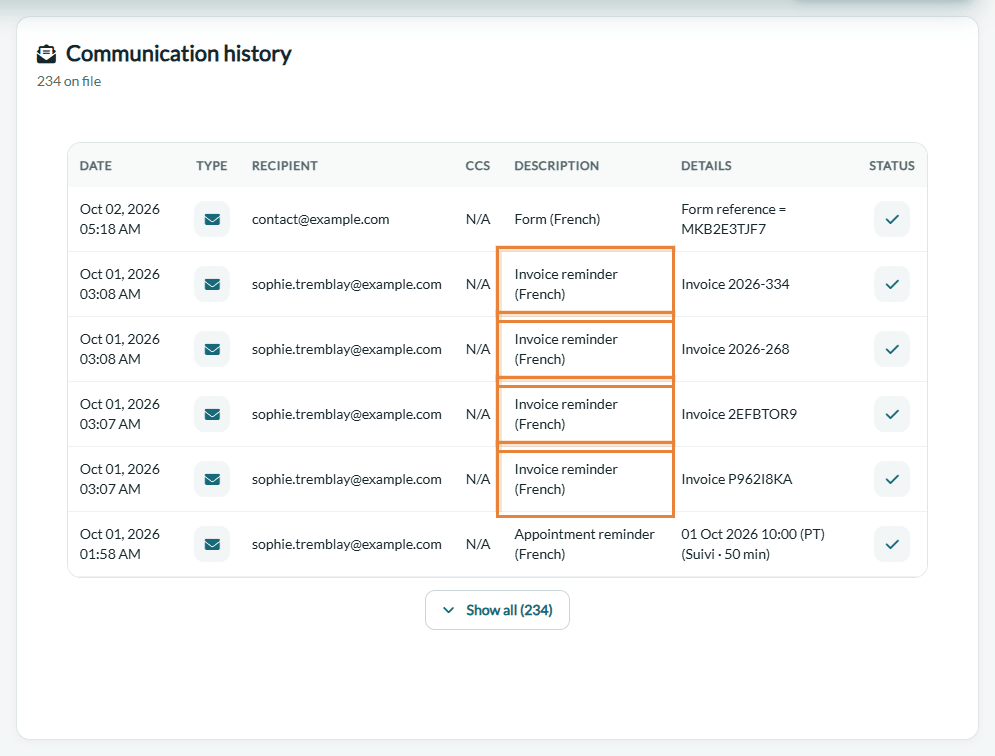
Task: Click the CCS column header
Action: (x=477, y=166)
